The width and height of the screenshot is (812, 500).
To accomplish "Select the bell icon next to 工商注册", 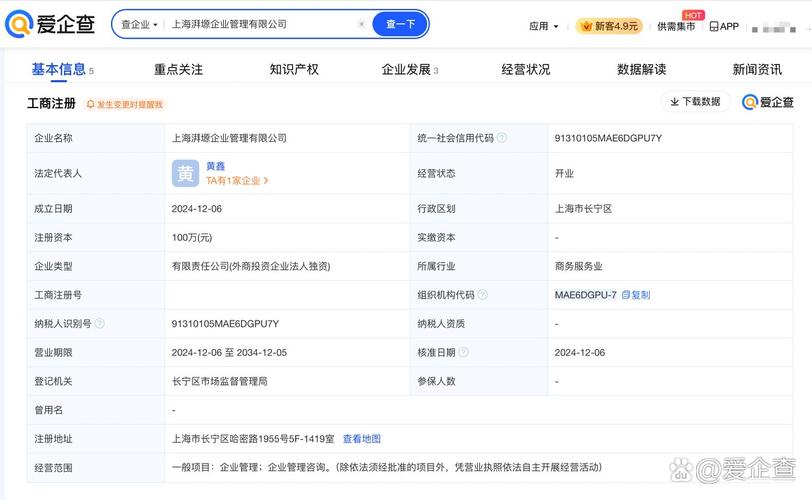I will [91, 105].
